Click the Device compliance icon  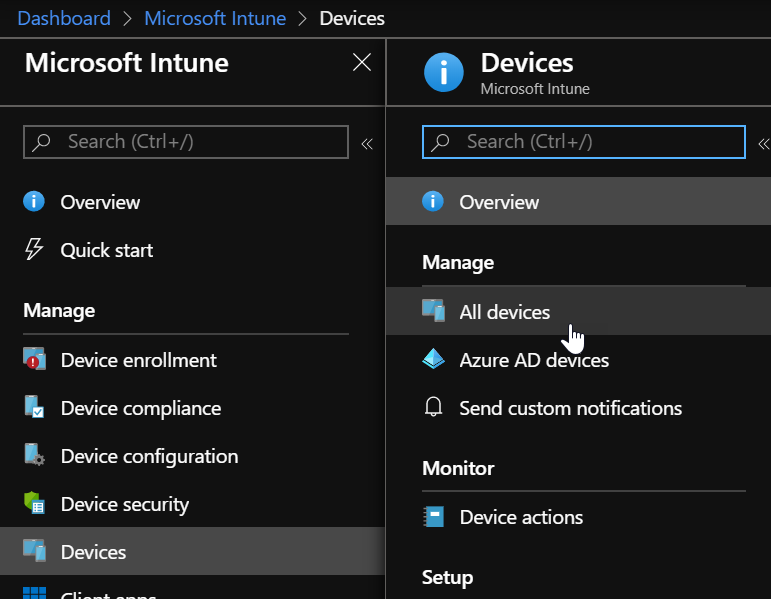point(34,408)
